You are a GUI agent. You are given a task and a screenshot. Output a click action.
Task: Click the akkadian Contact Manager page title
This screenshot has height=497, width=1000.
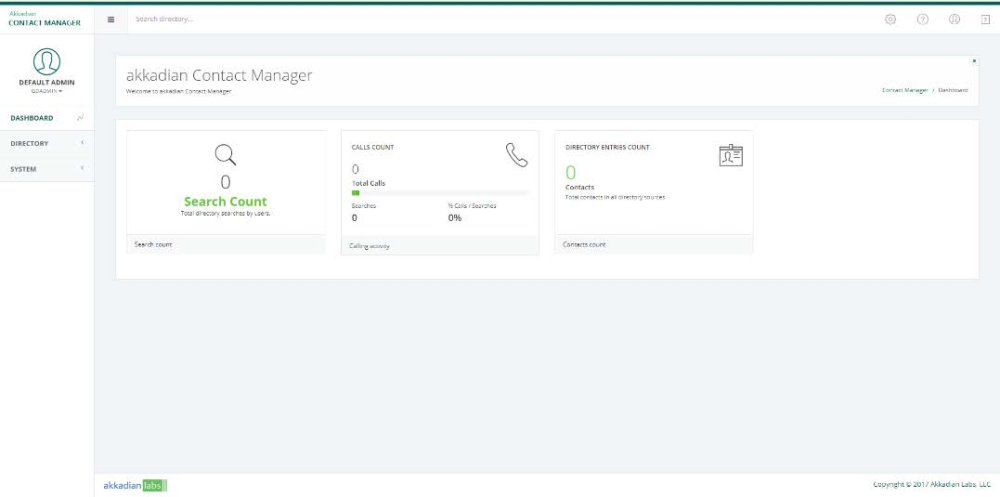[x=219, y=75]
